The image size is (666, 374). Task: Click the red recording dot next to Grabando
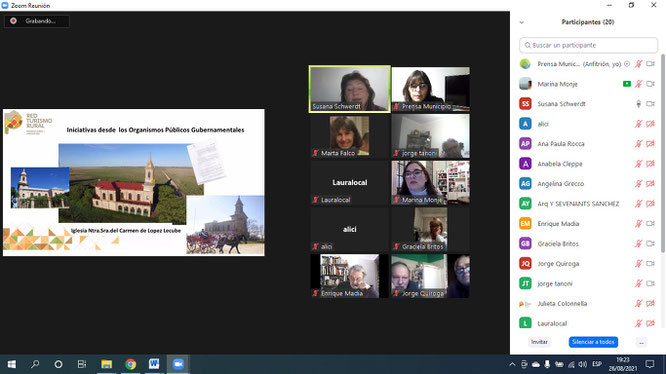[x=14, y=21]
